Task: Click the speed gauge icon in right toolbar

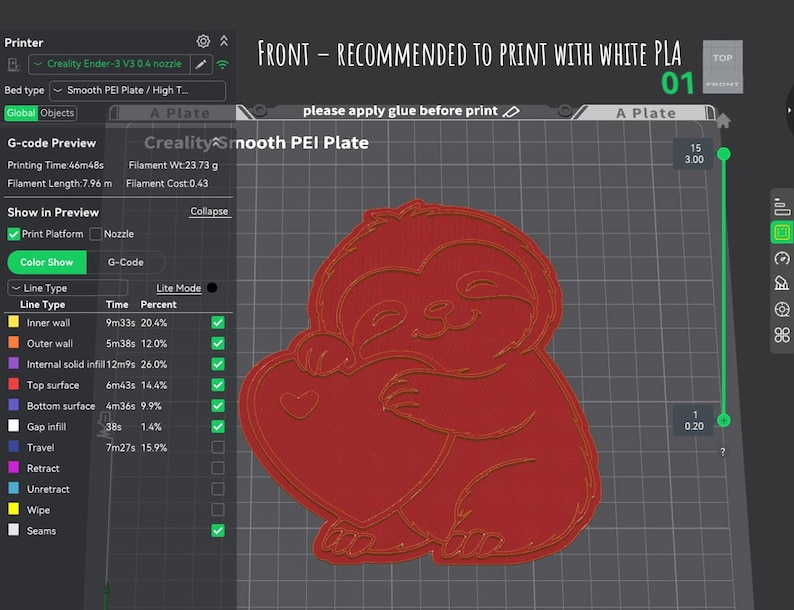Action: tap(782, 258)
